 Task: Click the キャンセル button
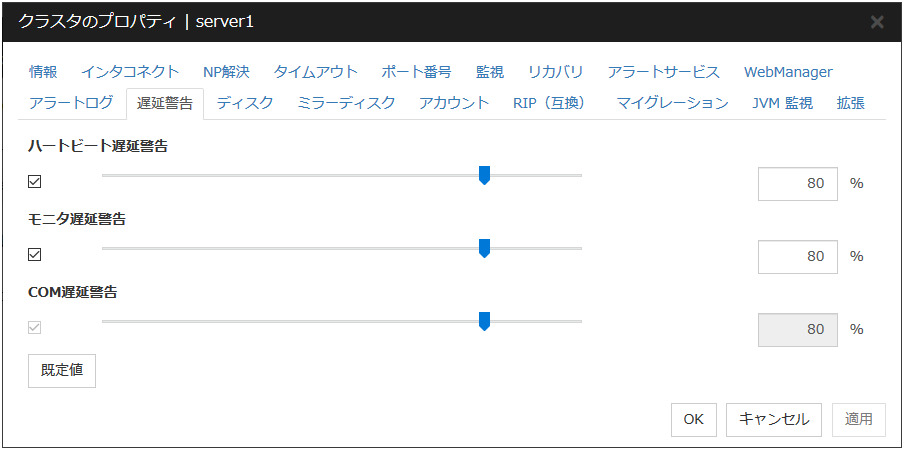(x=774, y=419)
